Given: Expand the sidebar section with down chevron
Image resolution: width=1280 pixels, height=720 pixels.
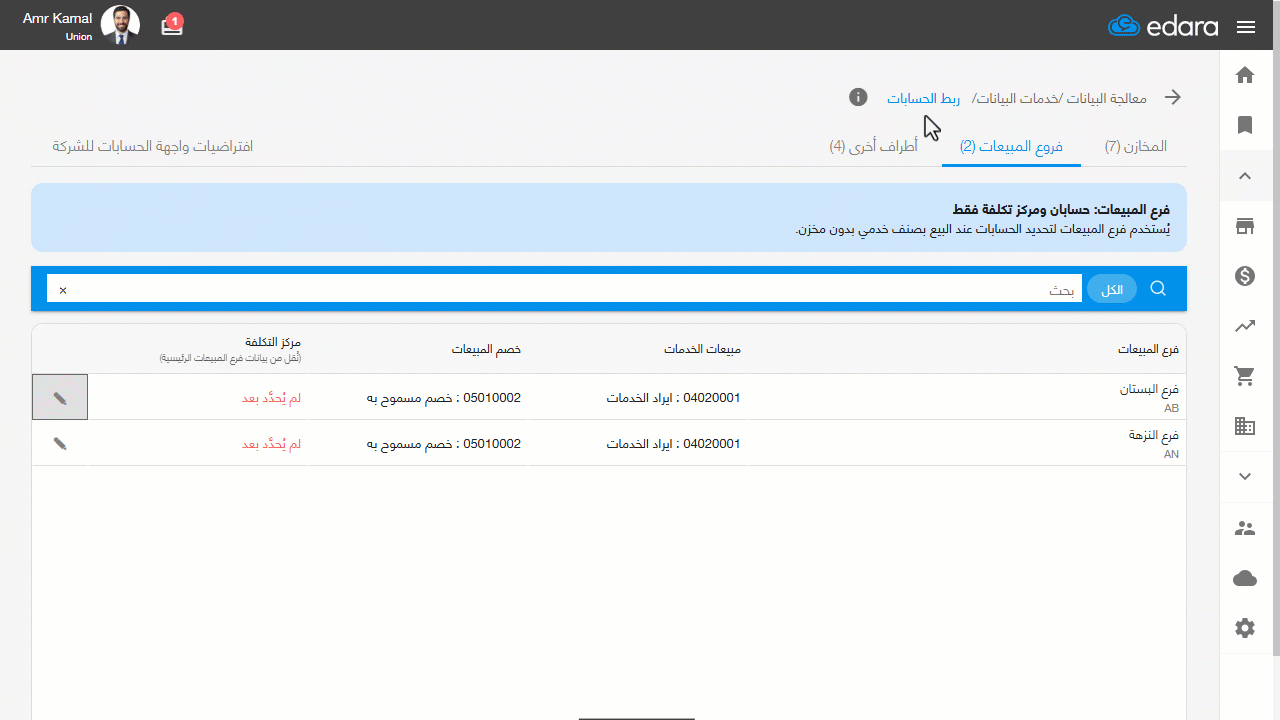Looking at the screenshot, I should [x=1245, y=476].
